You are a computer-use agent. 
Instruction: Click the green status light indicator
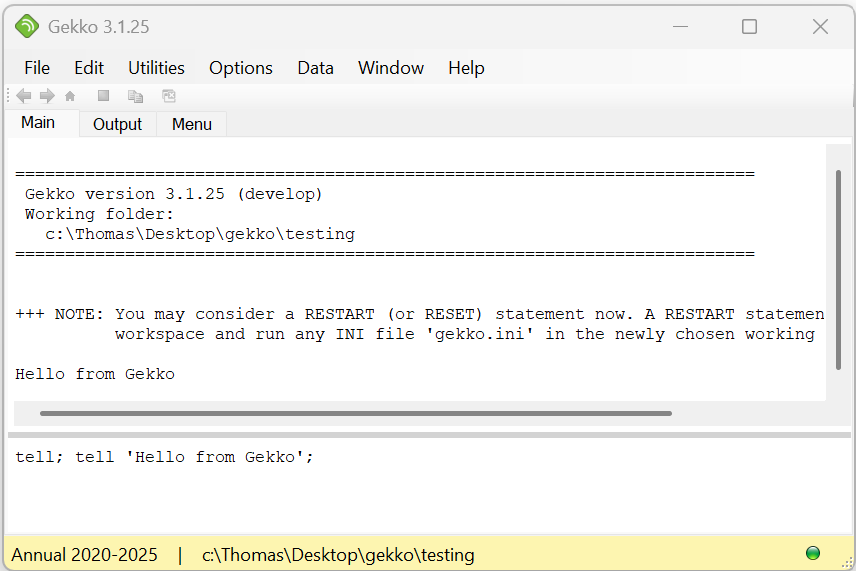[x=812, y=553]
